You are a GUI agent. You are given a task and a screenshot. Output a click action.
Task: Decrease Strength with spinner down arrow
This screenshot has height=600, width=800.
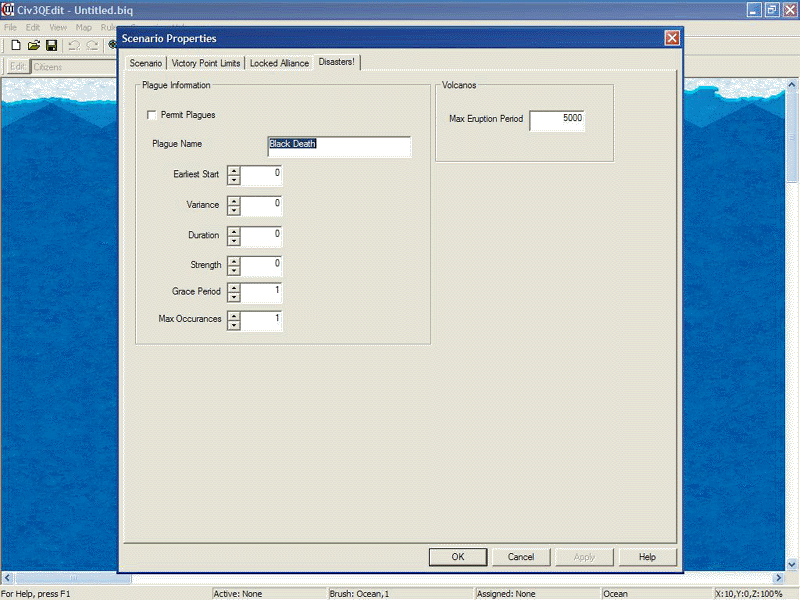[234, 270]
